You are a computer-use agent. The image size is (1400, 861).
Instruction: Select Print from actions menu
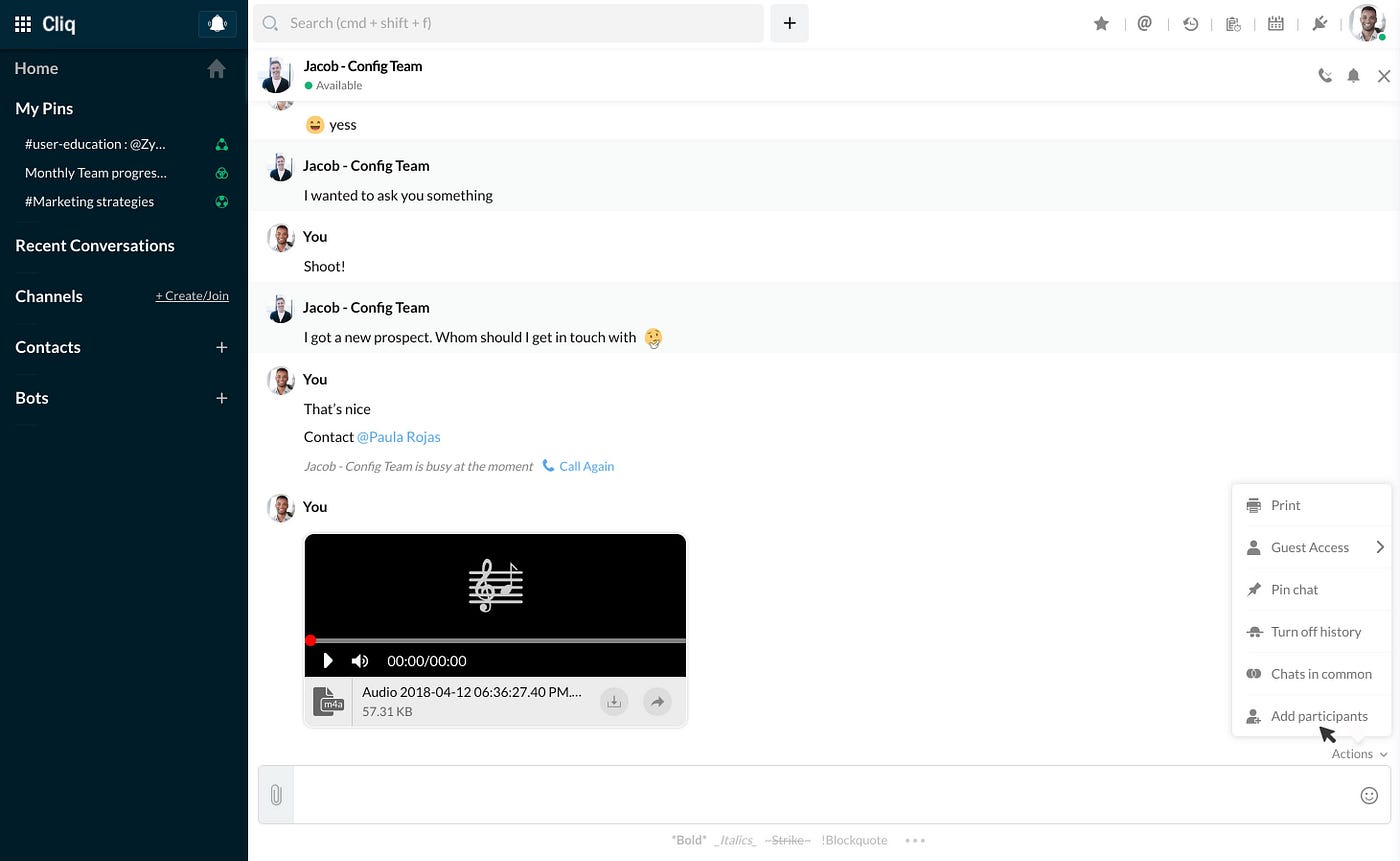(1311, 505)
